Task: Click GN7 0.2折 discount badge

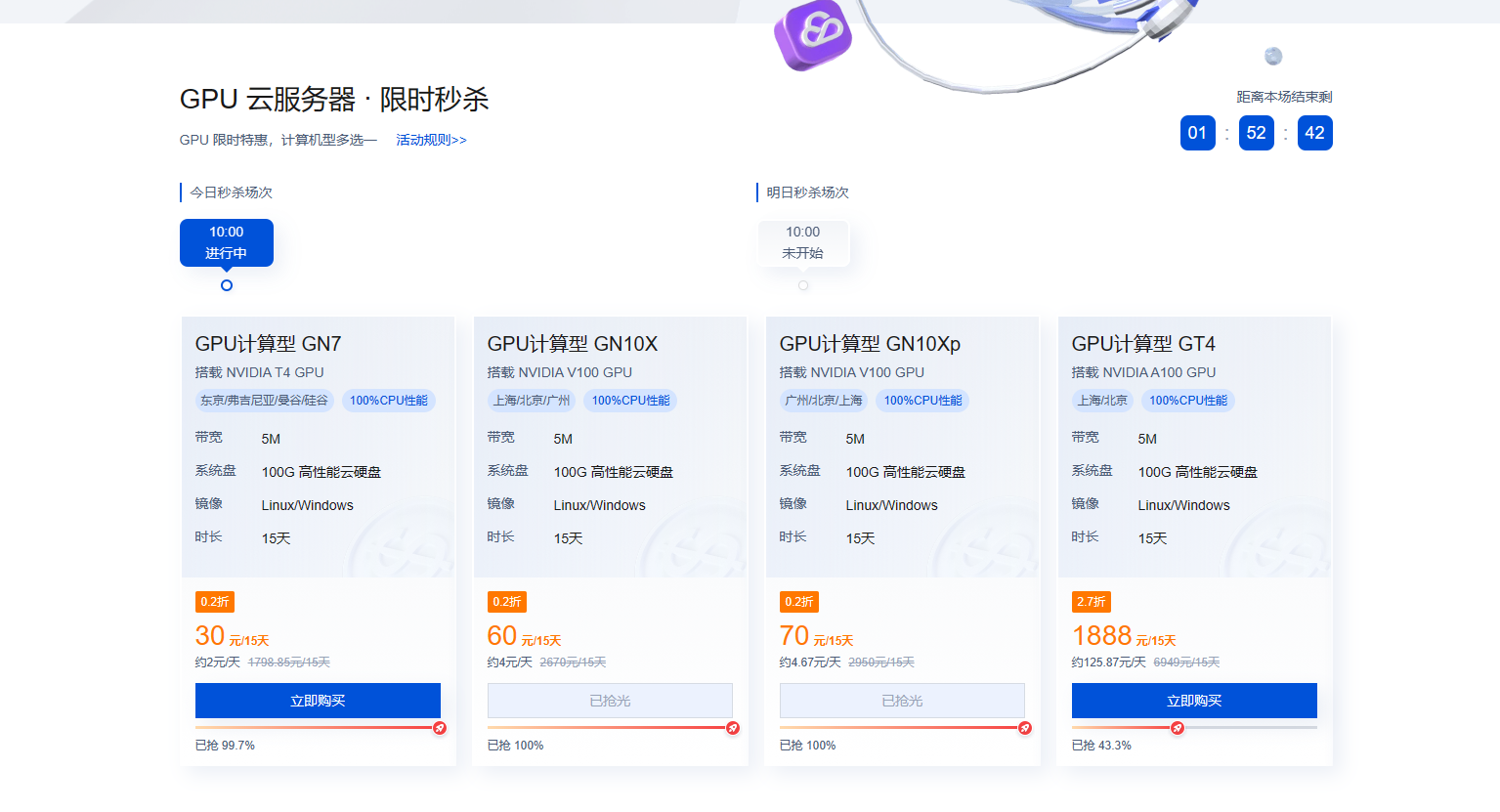Action: [215, 602]
